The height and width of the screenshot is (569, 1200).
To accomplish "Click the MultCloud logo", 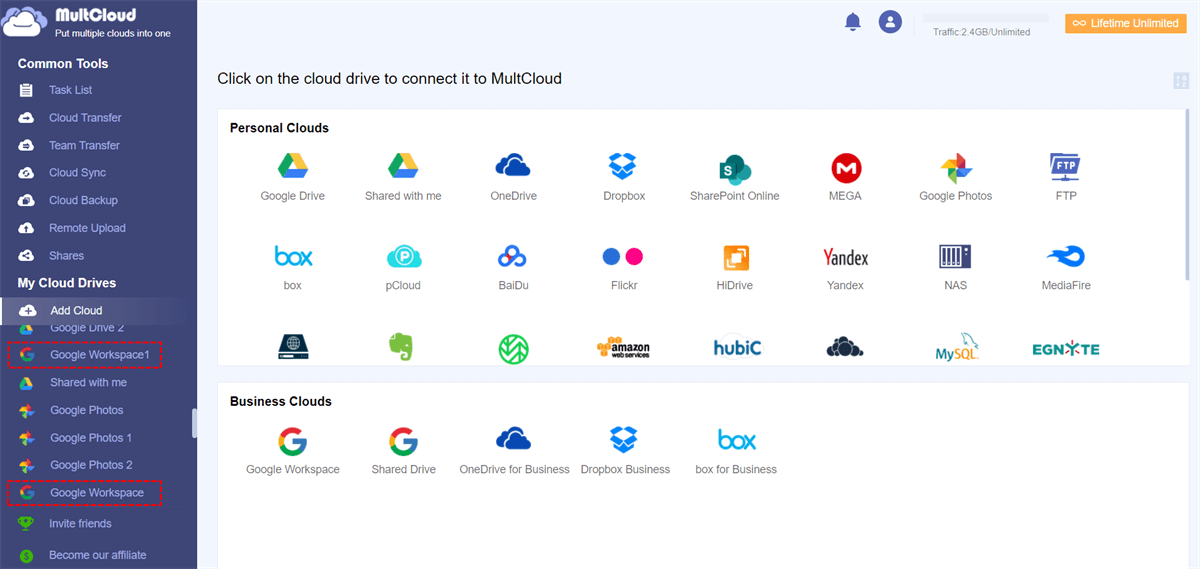I will (x=87, y=23).
